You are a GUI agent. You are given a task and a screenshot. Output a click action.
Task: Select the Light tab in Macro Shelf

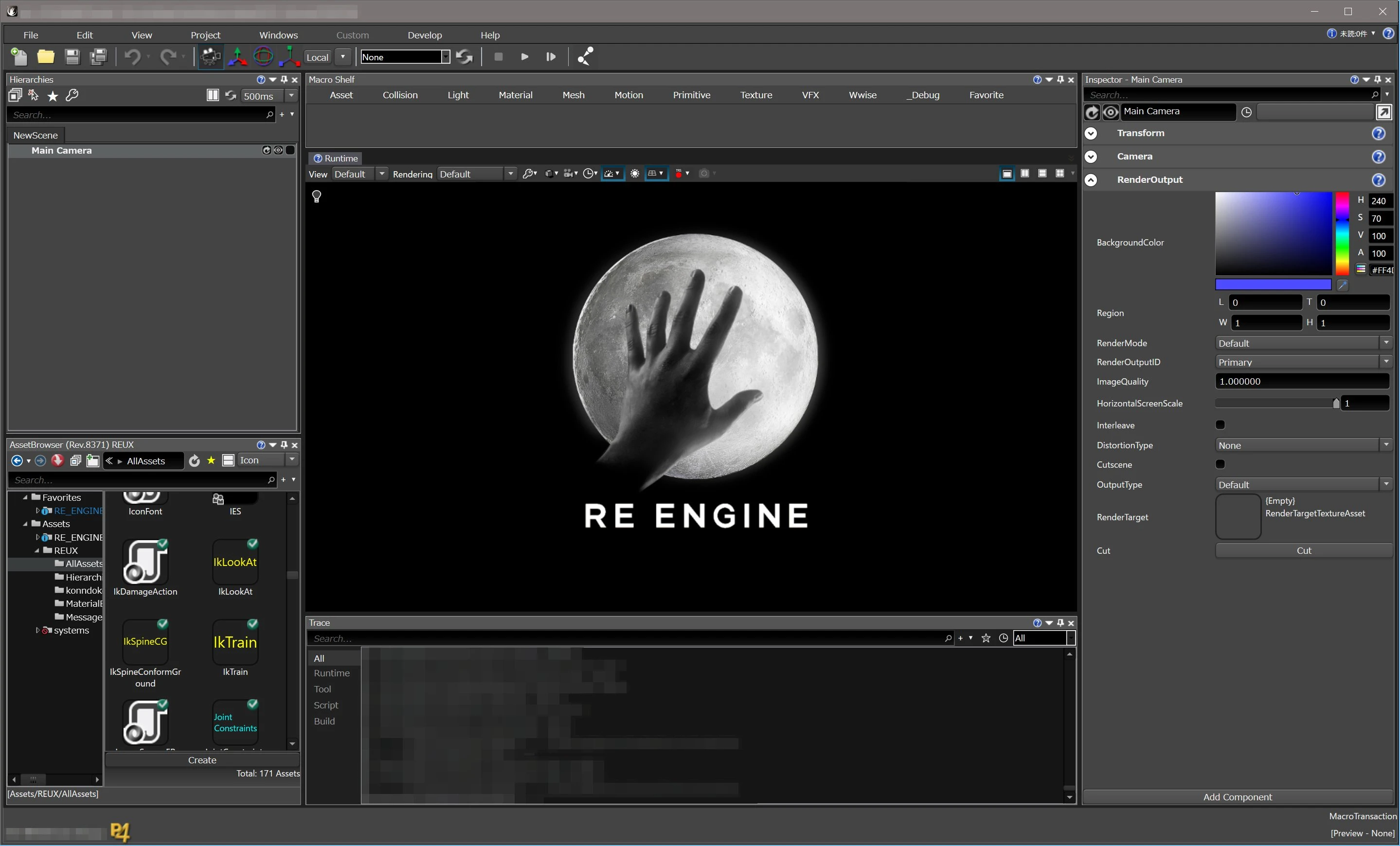pos(458,95)
